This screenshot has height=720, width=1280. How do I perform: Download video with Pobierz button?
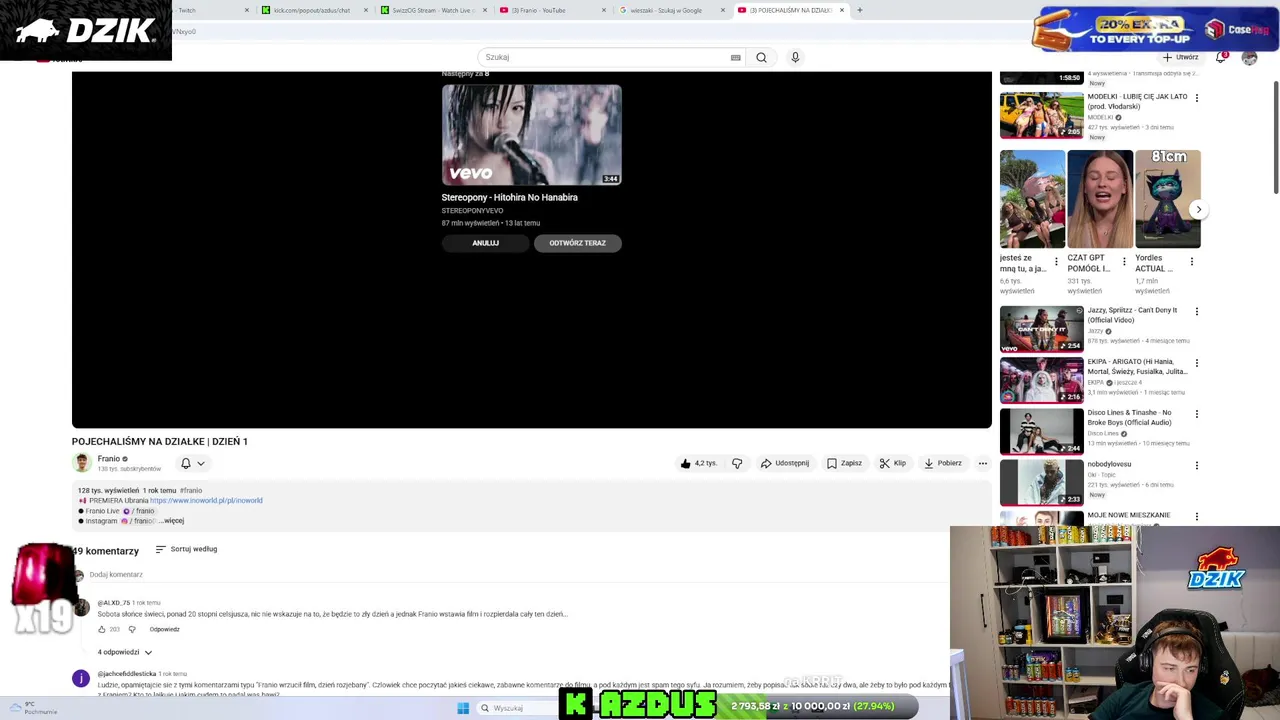coord(943,463)
